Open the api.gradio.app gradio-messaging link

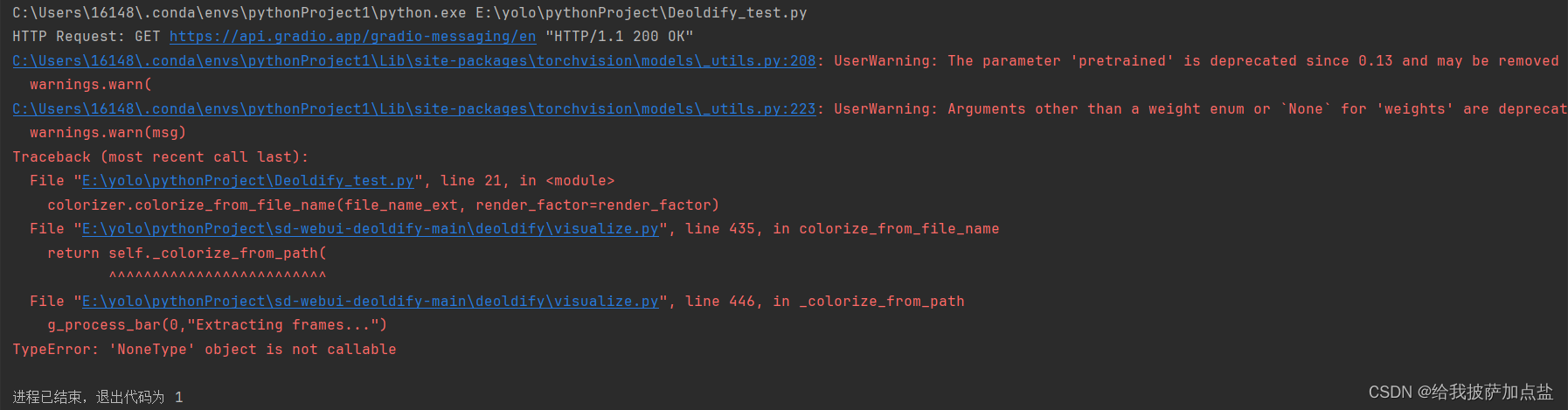pos(352,37)
